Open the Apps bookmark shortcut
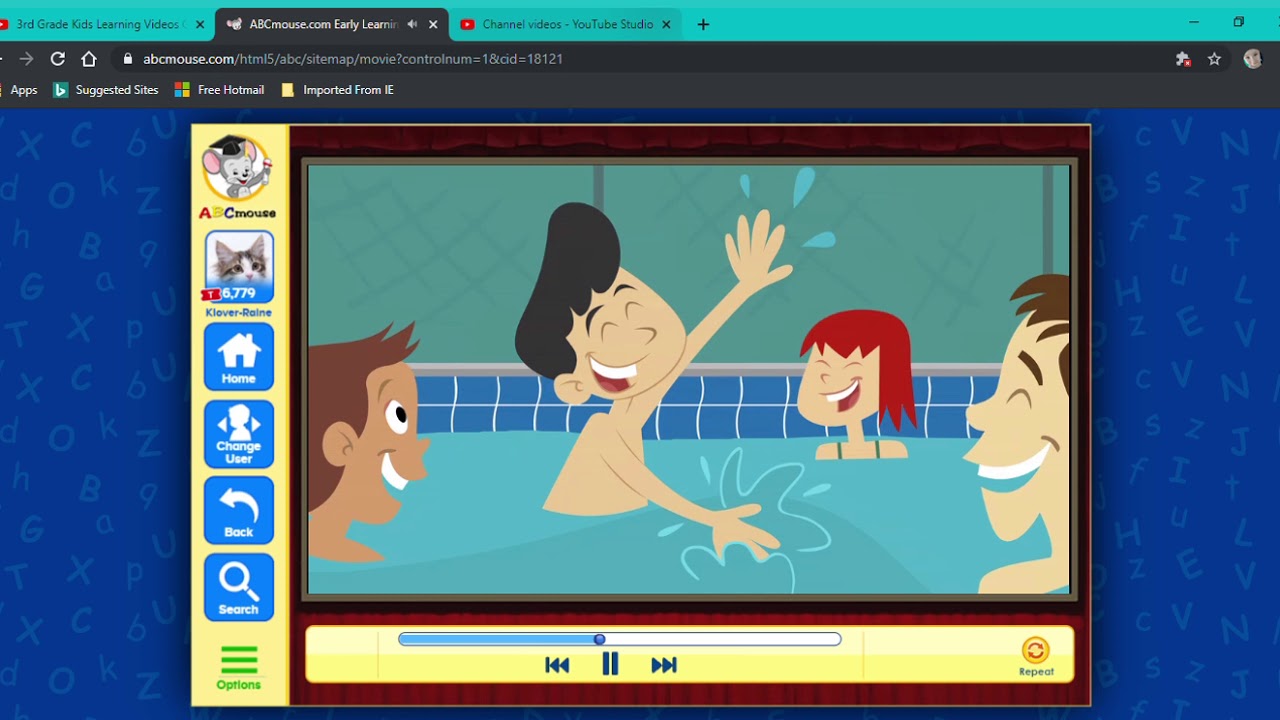Image resolution: width=1280 pixels, height=720 pixels. pyautogui.click(x=18, y=90)
